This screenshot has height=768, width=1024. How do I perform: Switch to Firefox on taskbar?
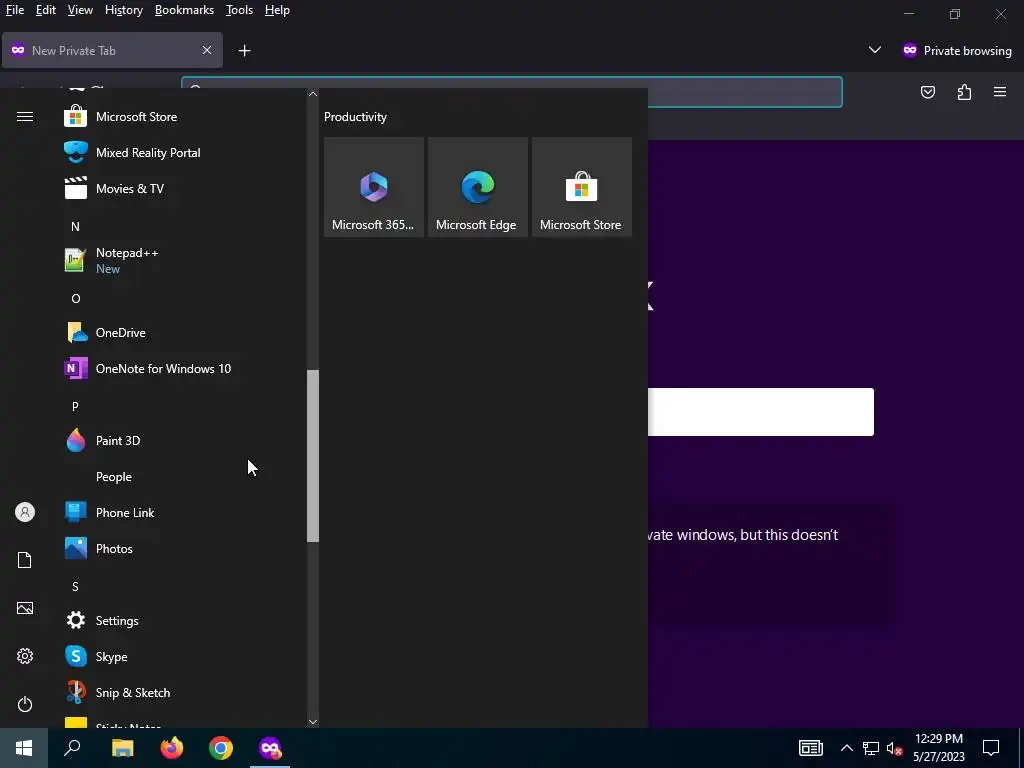pos(172,748)
